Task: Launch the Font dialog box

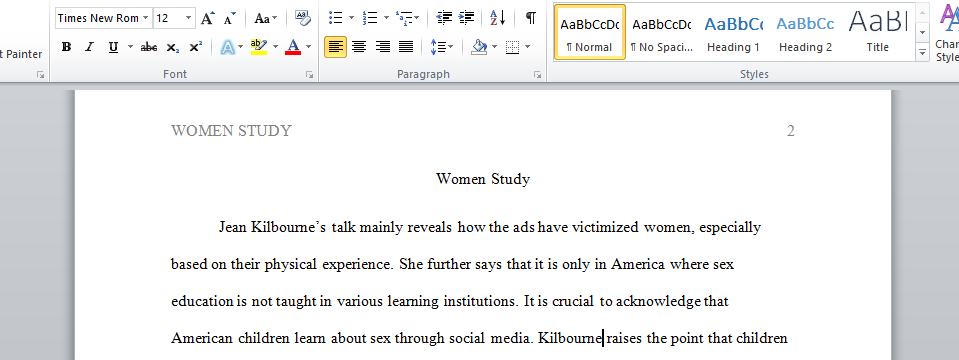Action: pos(309,75)
